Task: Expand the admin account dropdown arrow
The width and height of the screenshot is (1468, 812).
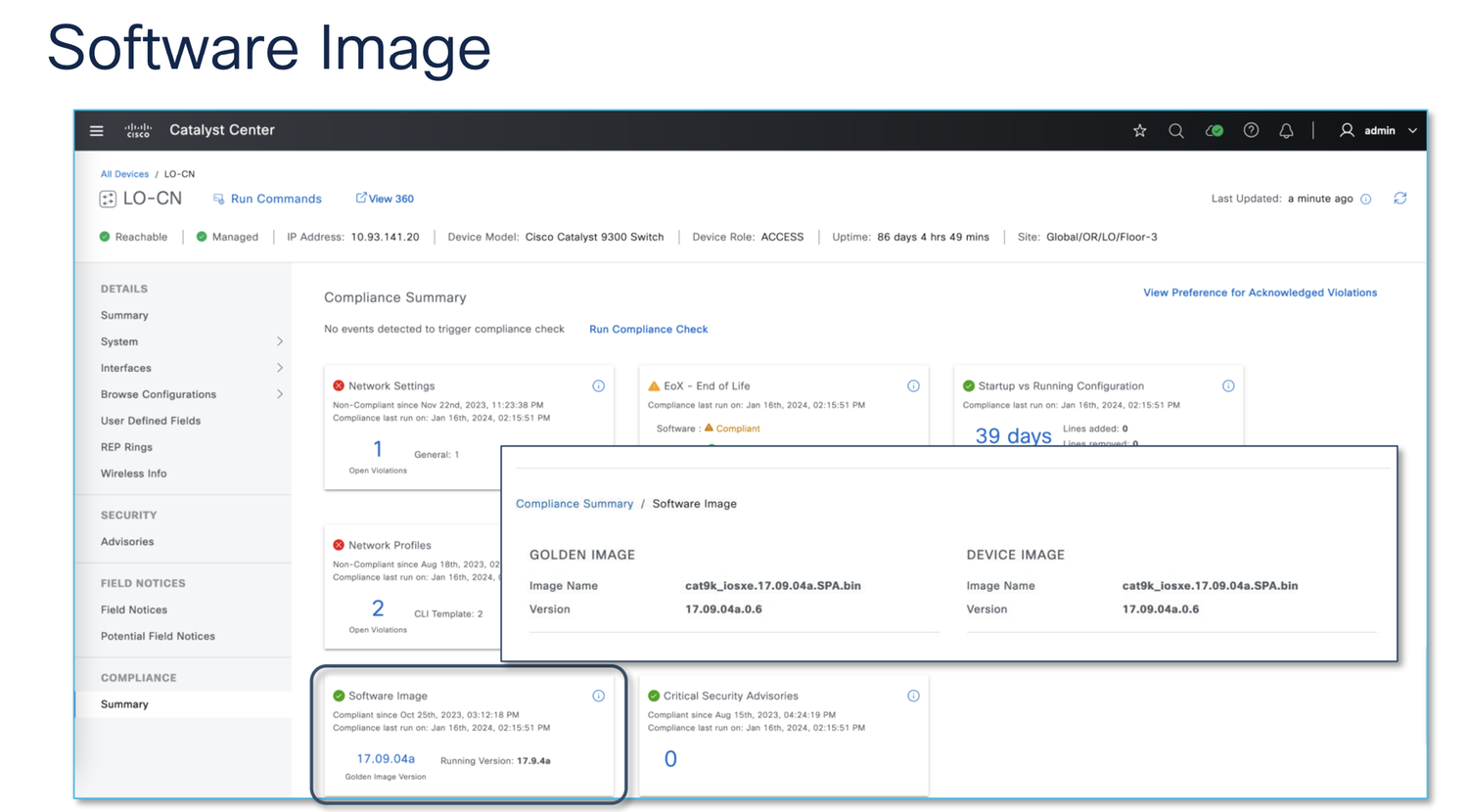Action: coord(1412,130)
